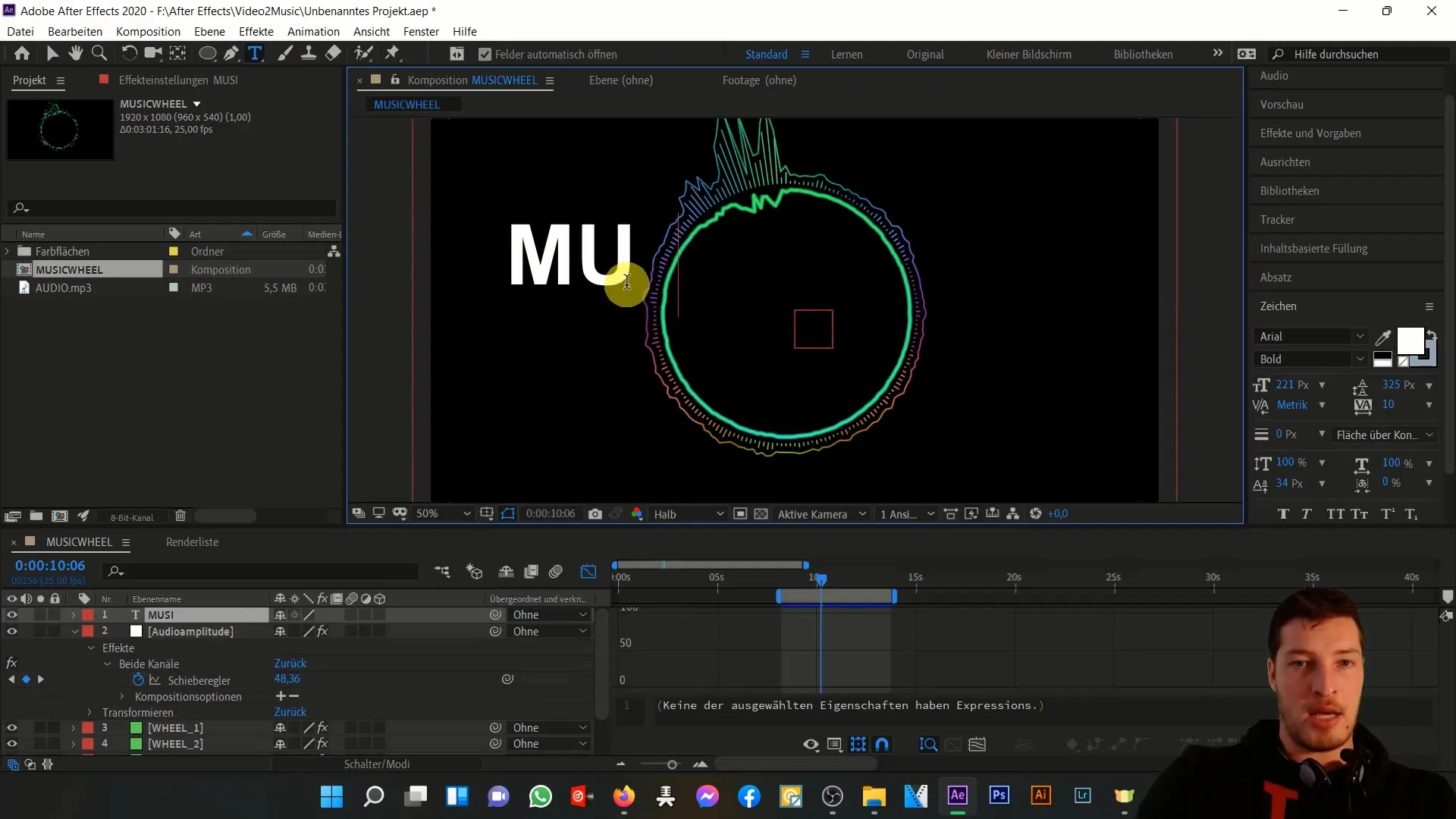Image resolution: width=1456 pixels, height=819 pixels.
Task: Hide the WHEEL_1 layer eye
Action: (x=12, y=728)
